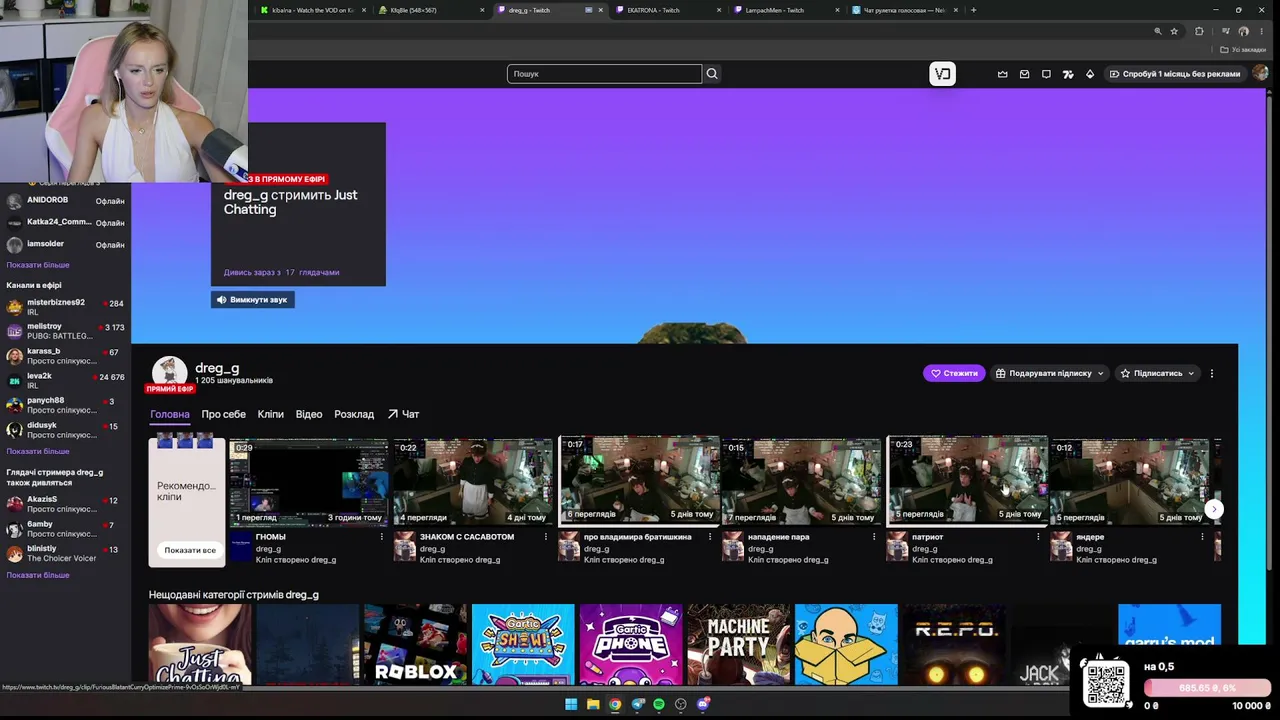Open the Prime Loot crown icon

(1003, 74)
